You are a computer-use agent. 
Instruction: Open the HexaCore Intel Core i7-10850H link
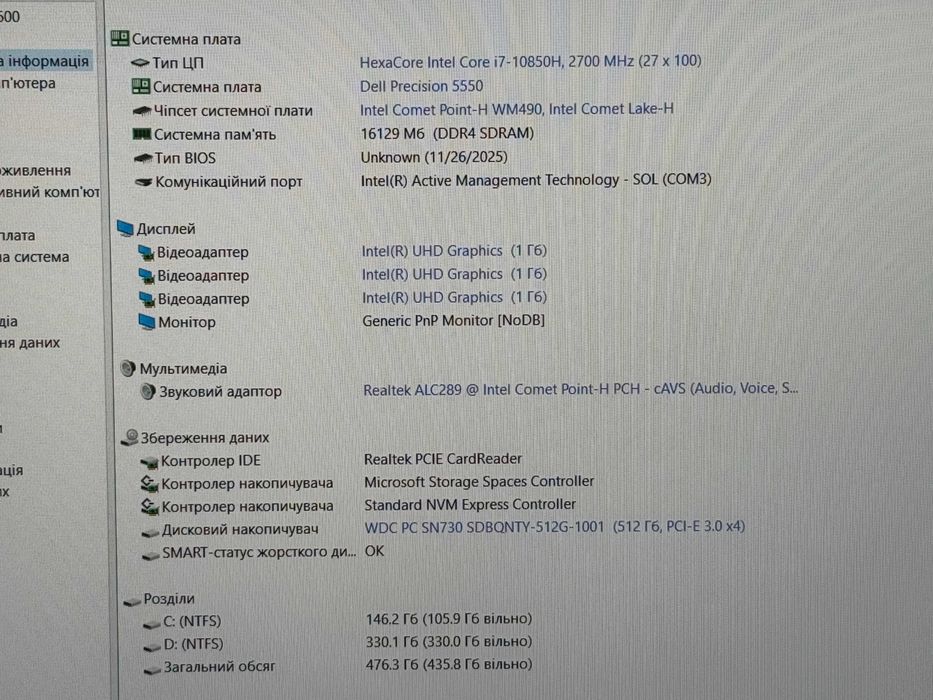531,61
